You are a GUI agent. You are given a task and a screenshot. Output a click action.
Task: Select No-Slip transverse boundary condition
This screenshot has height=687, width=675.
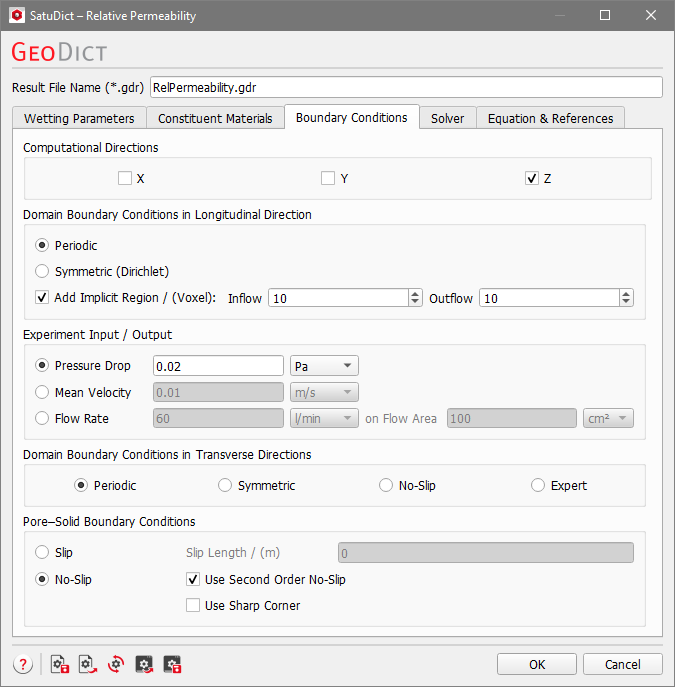point(386,485)
